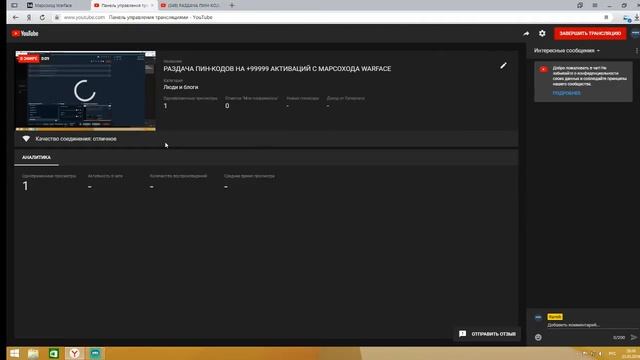The width and height of the screenshot is (640, 360).
Task: Click ОТПРАВИТЬ ОТЗЫВ feedback button
Action: tap(487, 334)
